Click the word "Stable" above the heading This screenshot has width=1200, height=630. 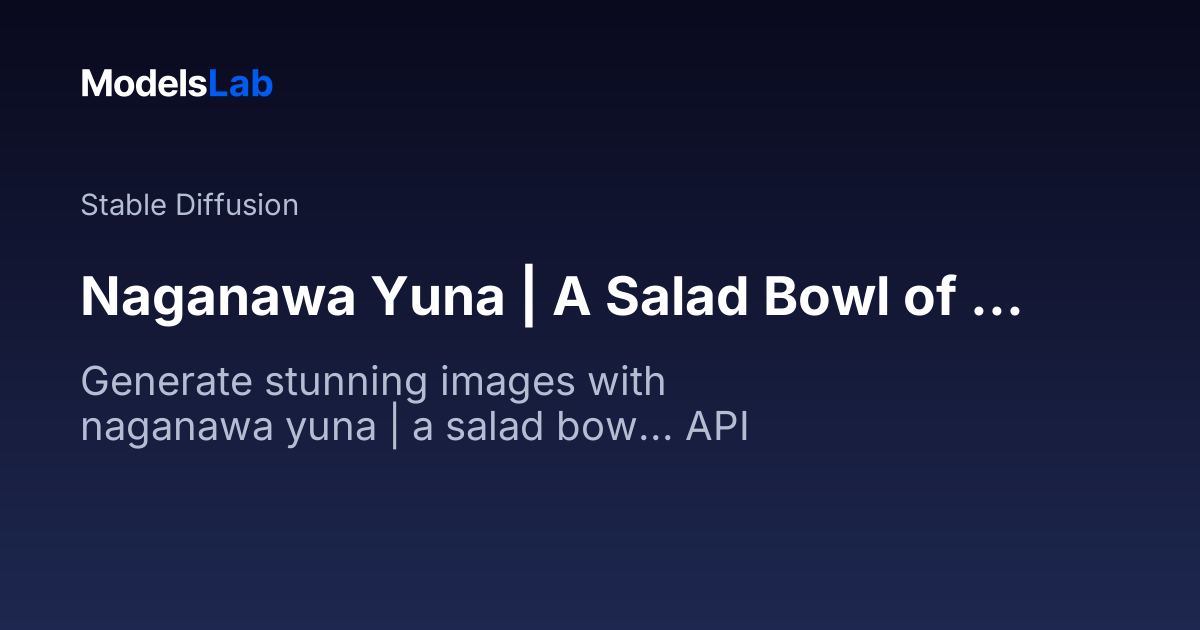124,205
